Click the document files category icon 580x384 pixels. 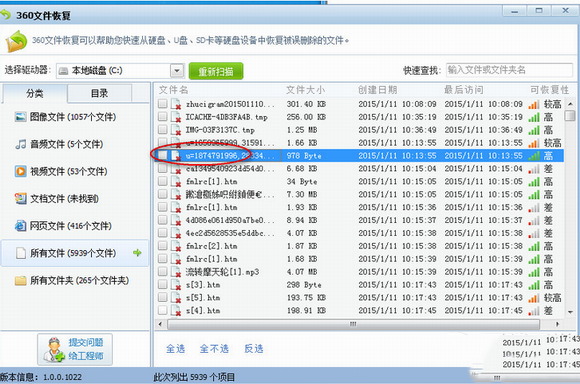[20, 199]
